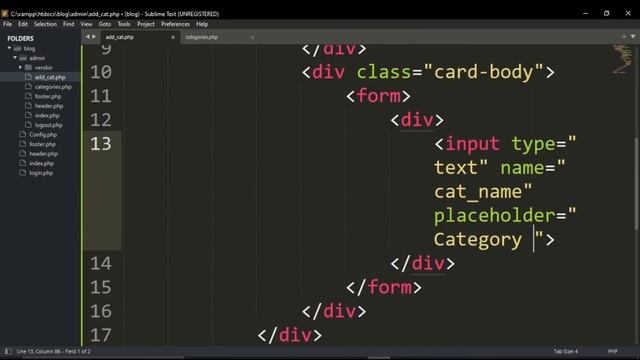
Task: Click the vertical scrollbar thumb
Action: [x=636, y=184]
